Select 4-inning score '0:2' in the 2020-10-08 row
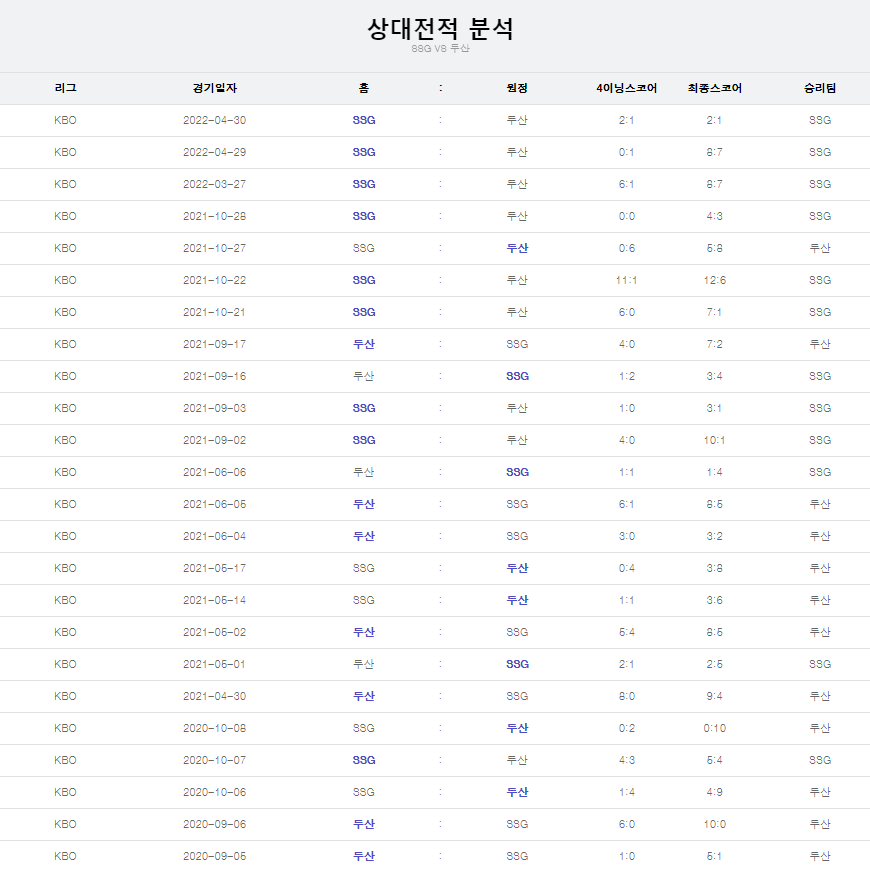 [626, 729]
